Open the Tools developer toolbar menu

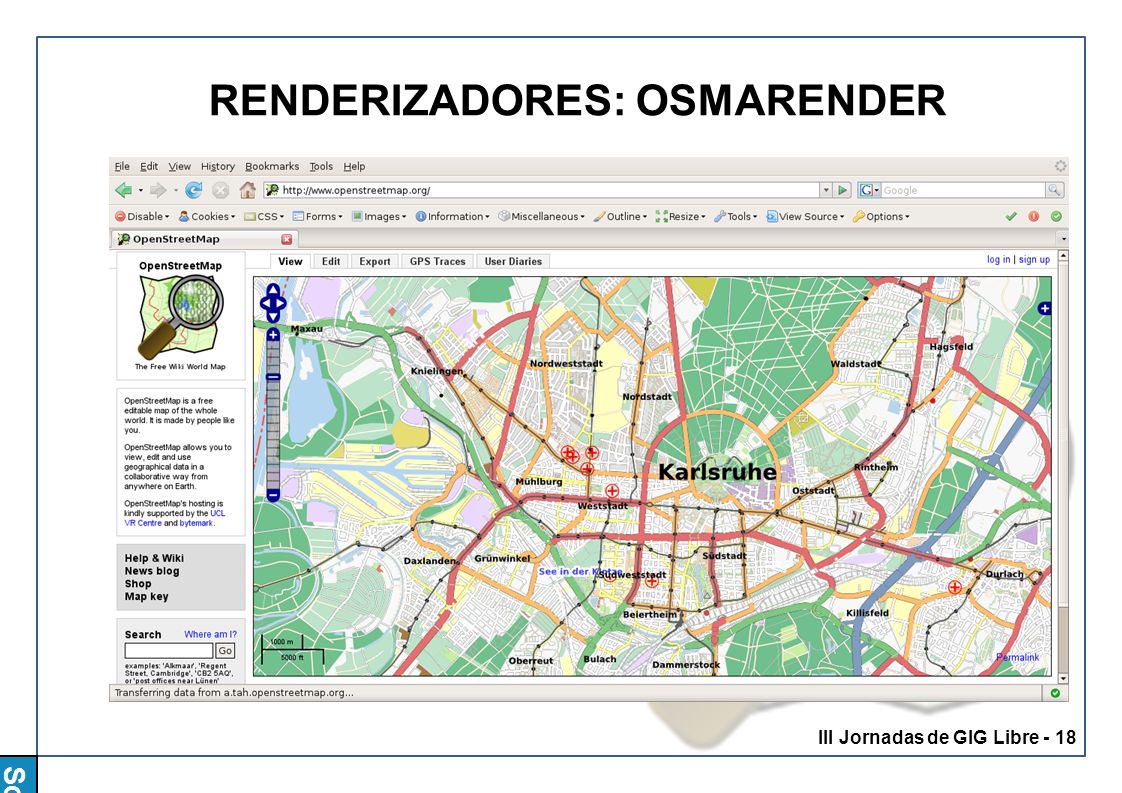click(736, 216)
